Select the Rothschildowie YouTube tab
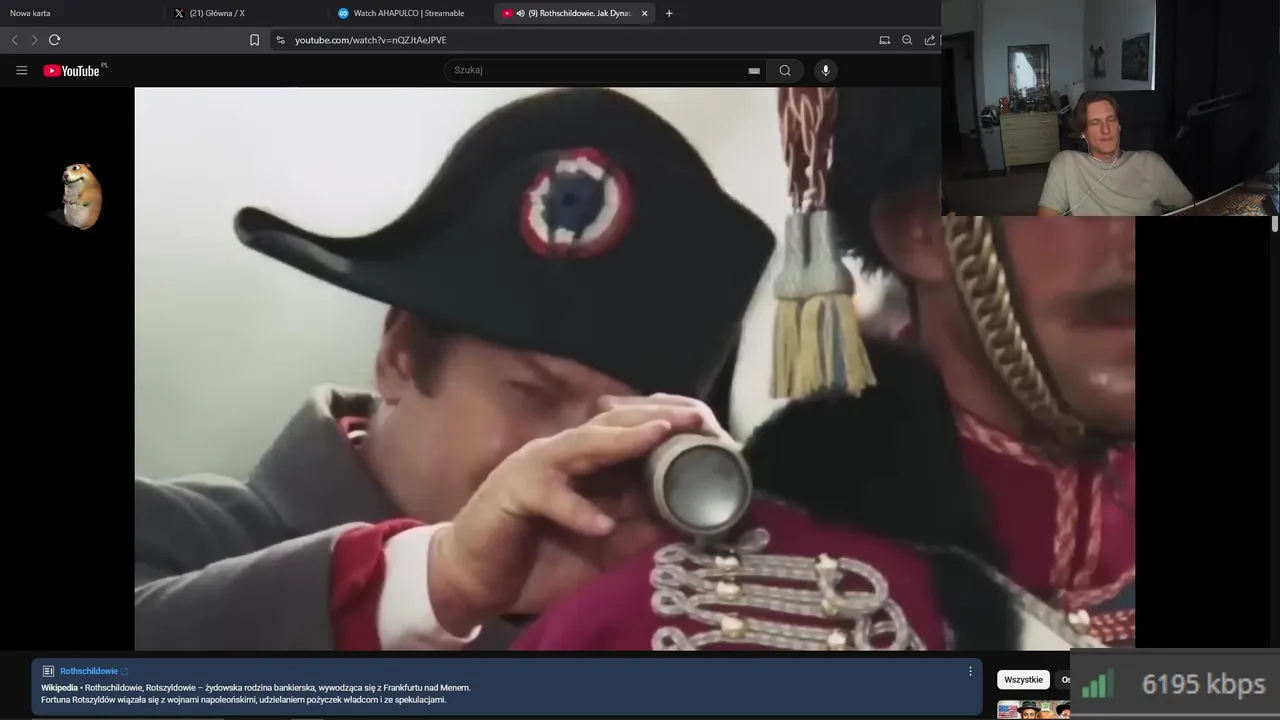Viewport: 1280px width, 720px height. click(x=575, y=13)
